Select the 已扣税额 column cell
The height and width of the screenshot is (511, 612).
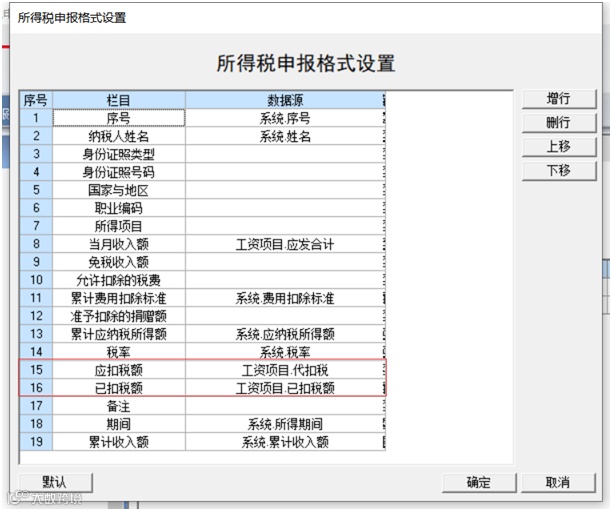pyautogui.click(x=119, y=388)
